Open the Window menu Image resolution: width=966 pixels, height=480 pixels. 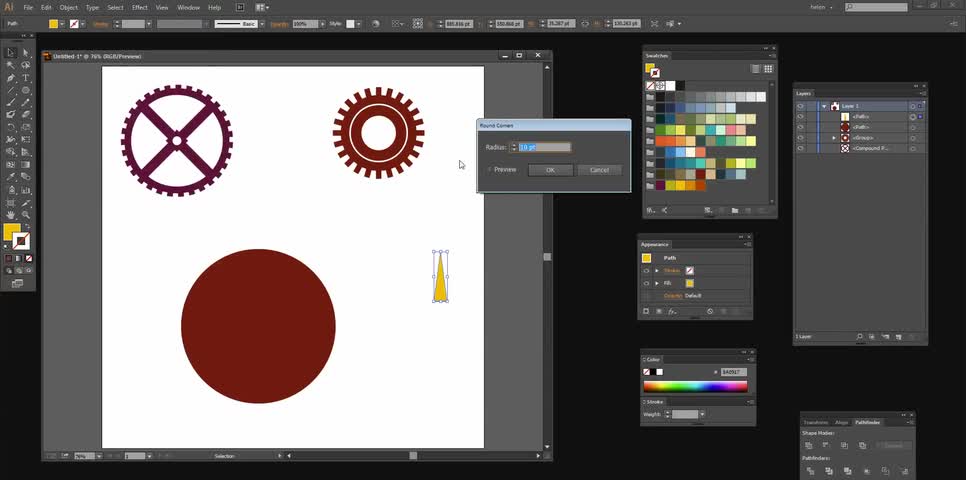pyautogui.click(x=189, y=7)
